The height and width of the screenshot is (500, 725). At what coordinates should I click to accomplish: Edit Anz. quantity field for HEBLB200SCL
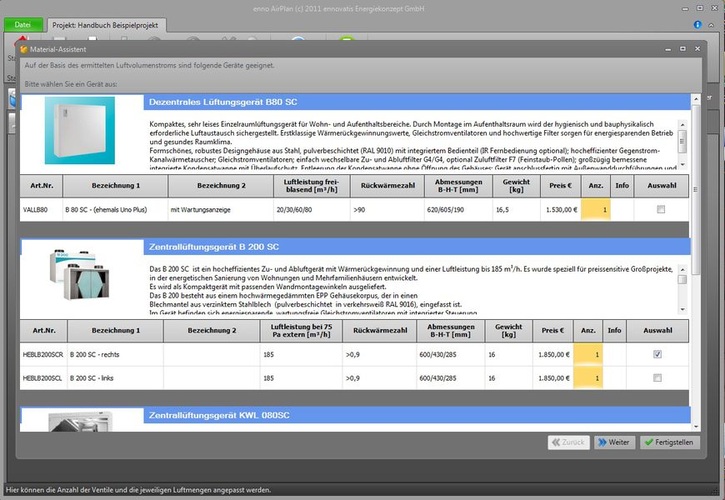pyautogui.click(x=588, y=378)
